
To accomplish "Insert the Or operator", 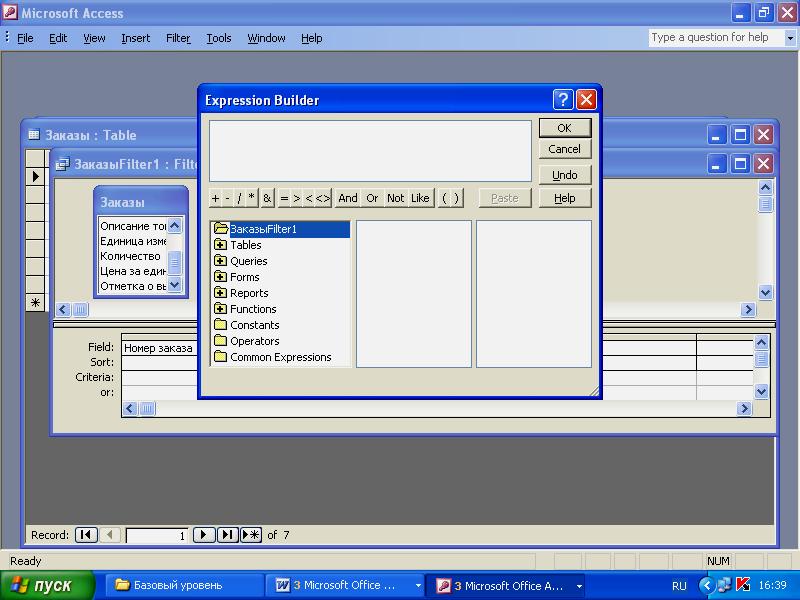I will [x=372, y=198].
